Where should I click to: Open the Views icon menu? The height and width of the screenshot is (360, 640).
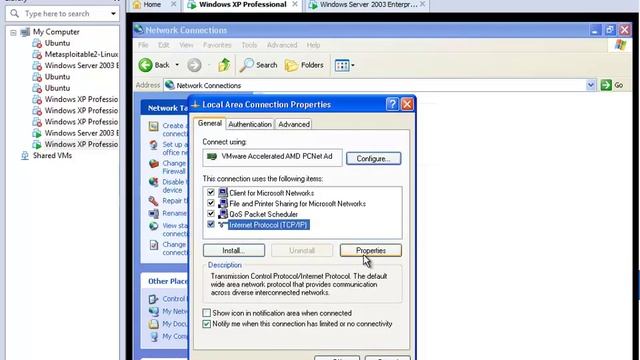pyautogui.click(x=342, y=65)
